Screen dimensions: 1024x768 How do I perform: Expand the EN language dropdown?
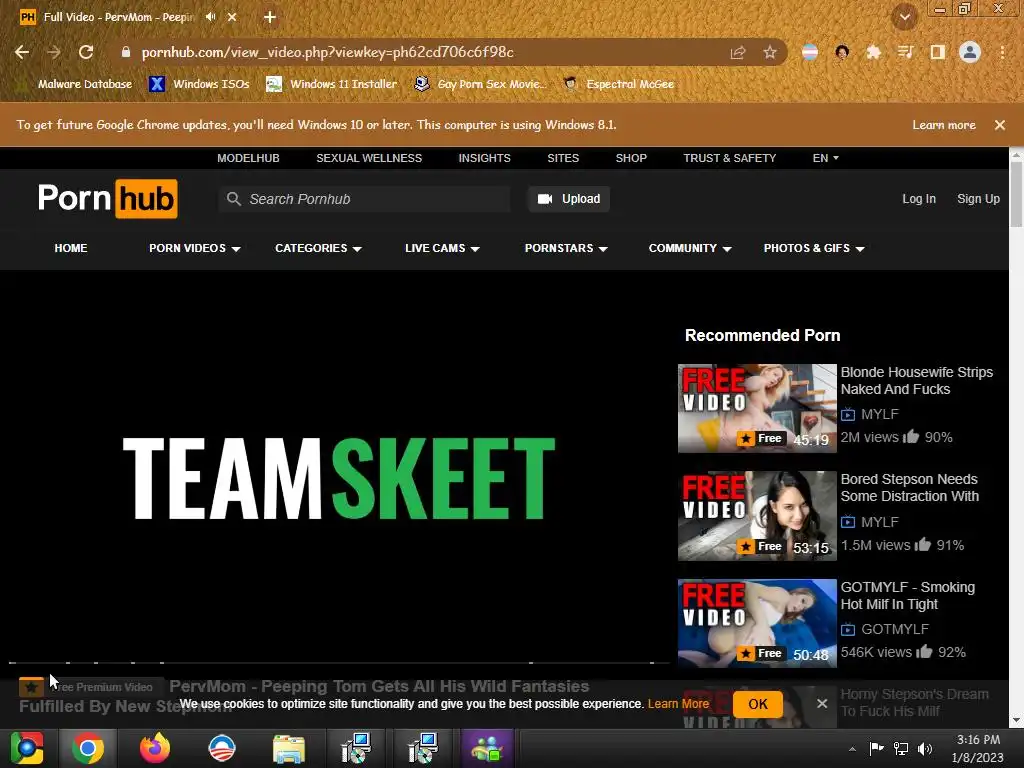coord(825,158)
